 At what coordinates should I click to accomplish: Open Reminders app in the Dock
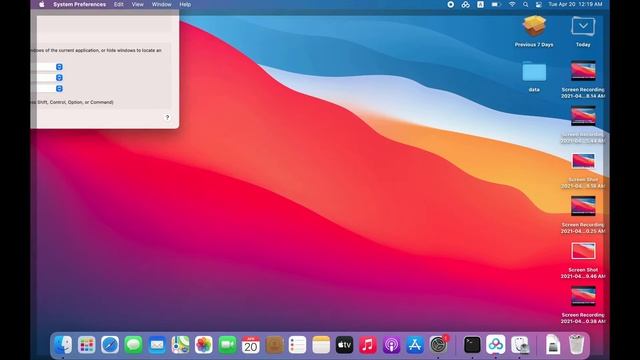(x=298, y=345)
